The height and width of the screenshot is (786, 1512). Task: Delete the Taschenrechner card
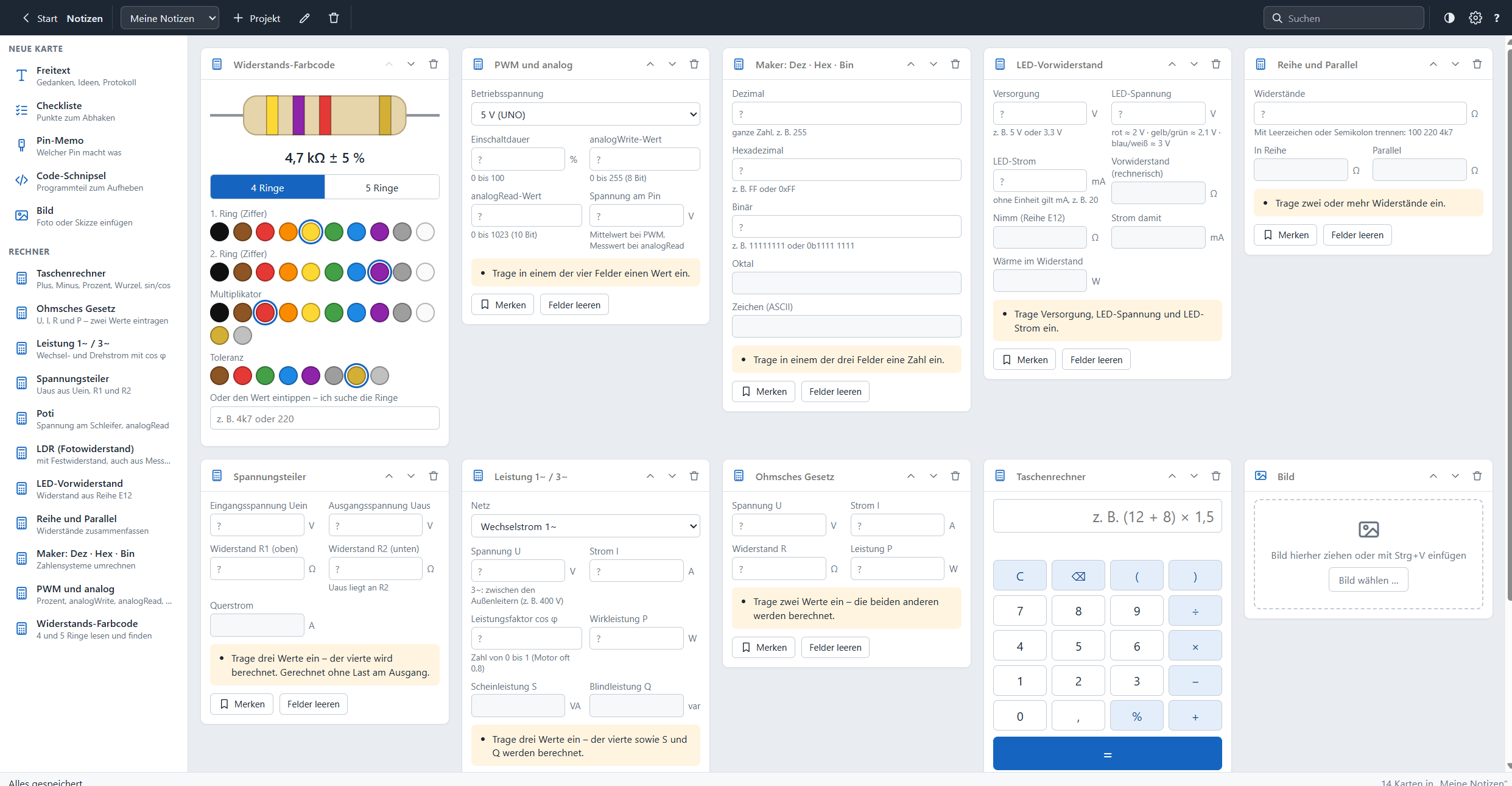pos(1216,476)
